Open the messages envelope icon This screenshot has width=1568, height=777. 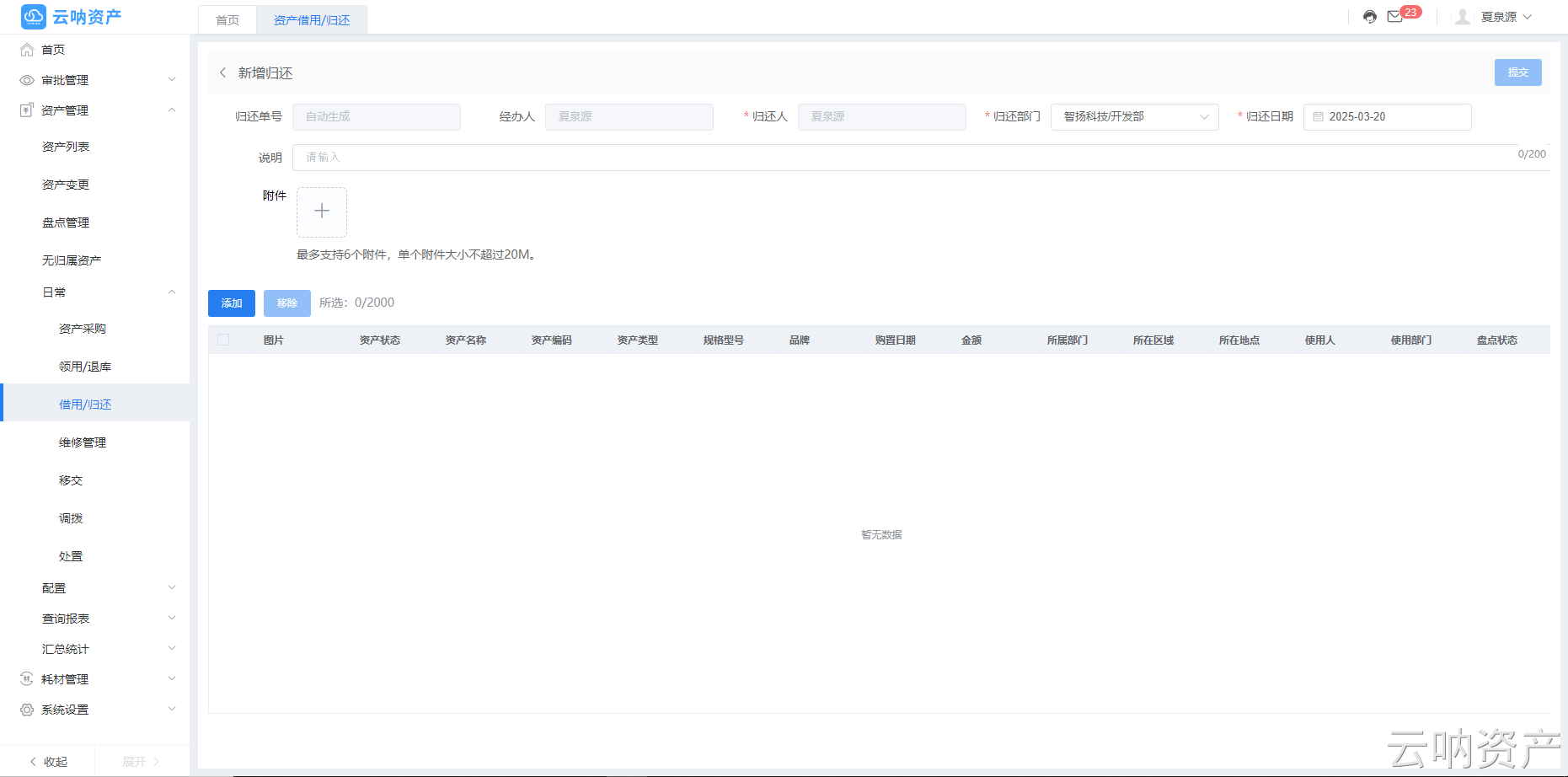click(x=1395, y=17)
